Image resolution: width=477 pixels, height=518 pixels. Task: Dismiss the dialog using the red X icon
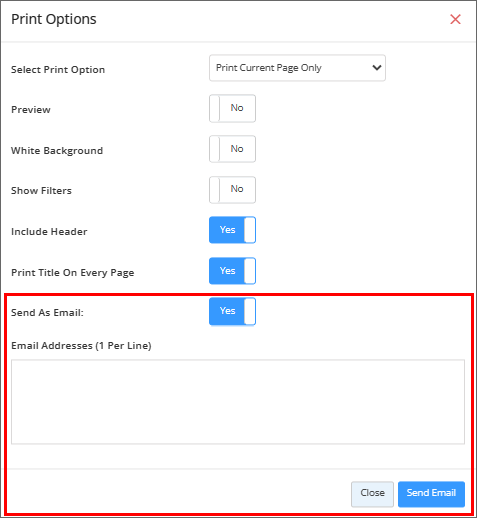coord(455,19)
